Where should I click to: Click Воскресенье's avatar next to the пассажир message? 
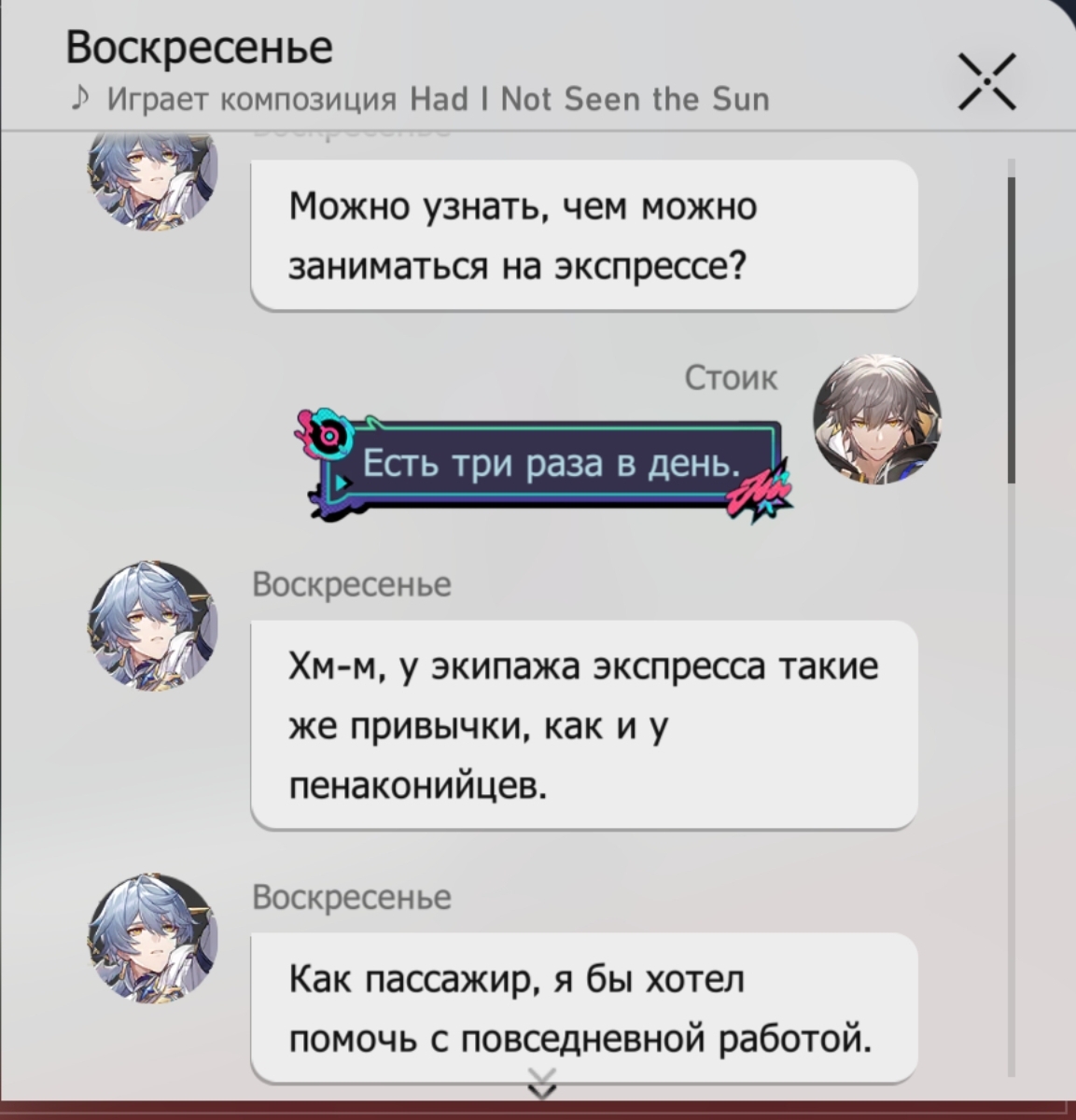coord(152,938)
